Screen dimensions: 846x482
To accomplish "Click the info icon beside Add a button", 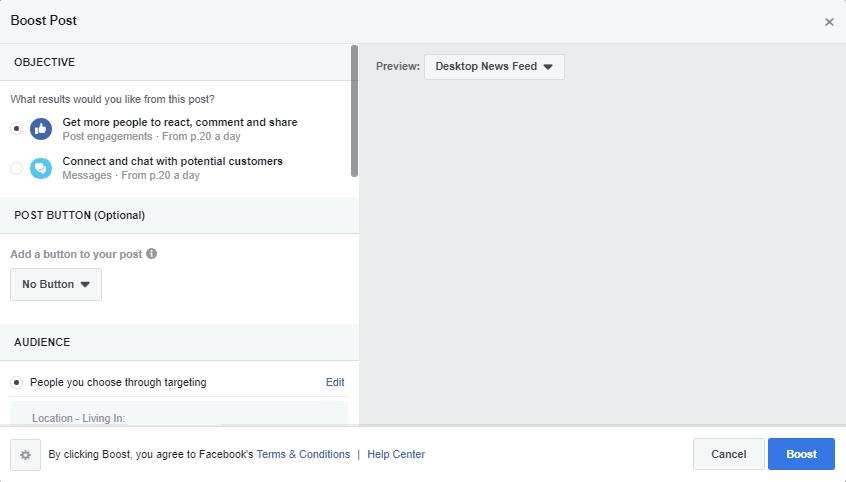I will pos(152,254).
